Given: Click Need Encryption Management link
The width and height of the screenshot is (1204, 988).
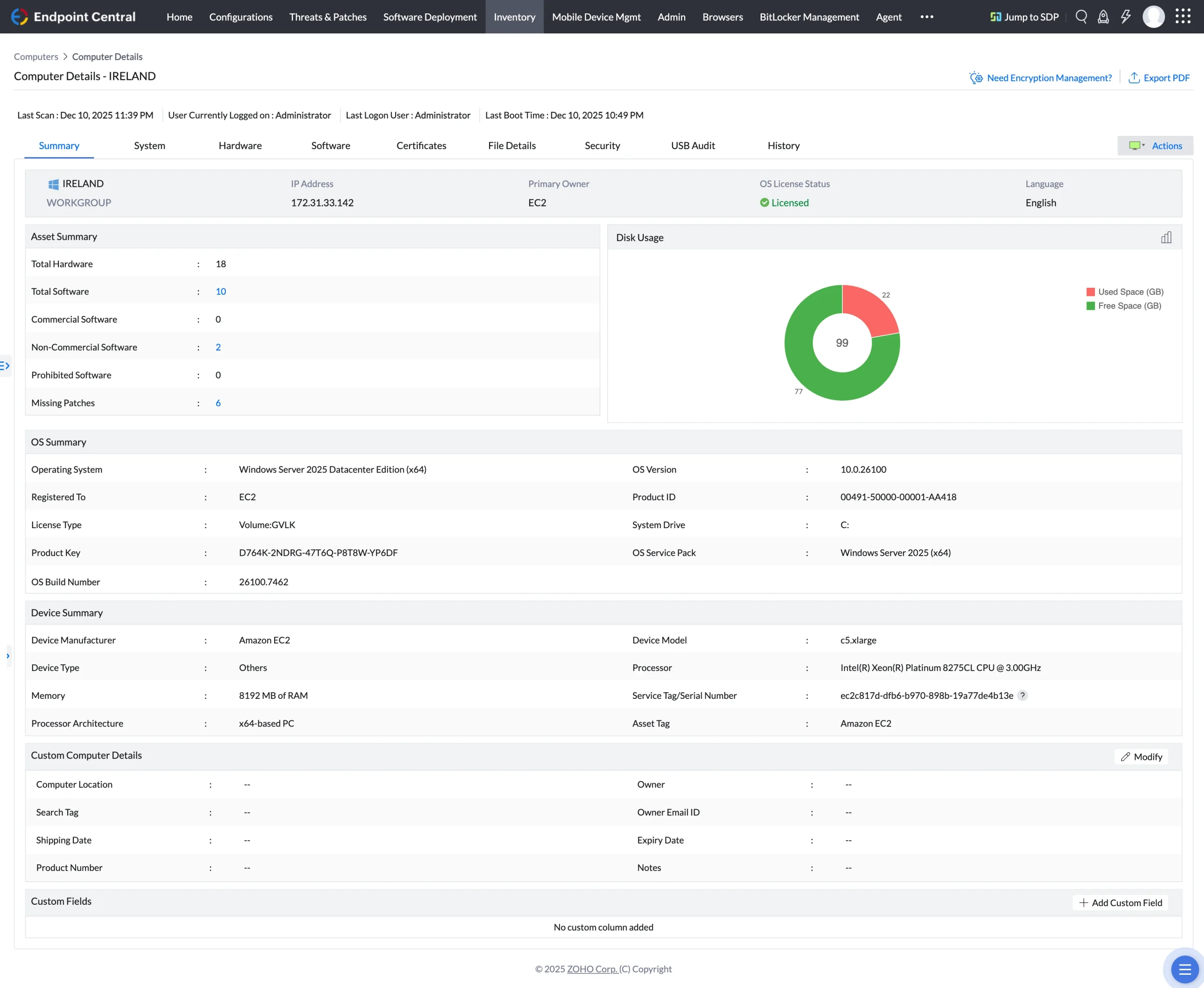Looking at the screenshot, I should click(1040, 78).
